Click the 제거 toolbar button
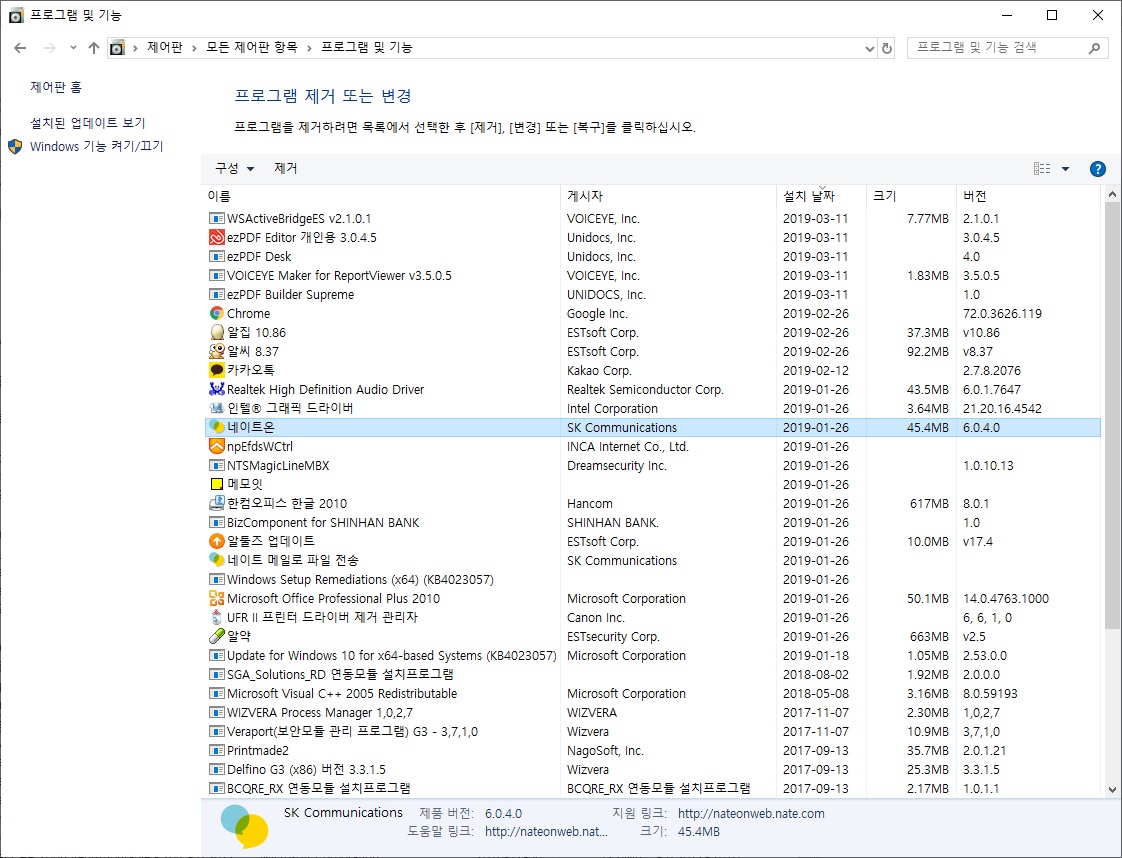This screenshot has width=1122, height=858. (x=286, y=168)
